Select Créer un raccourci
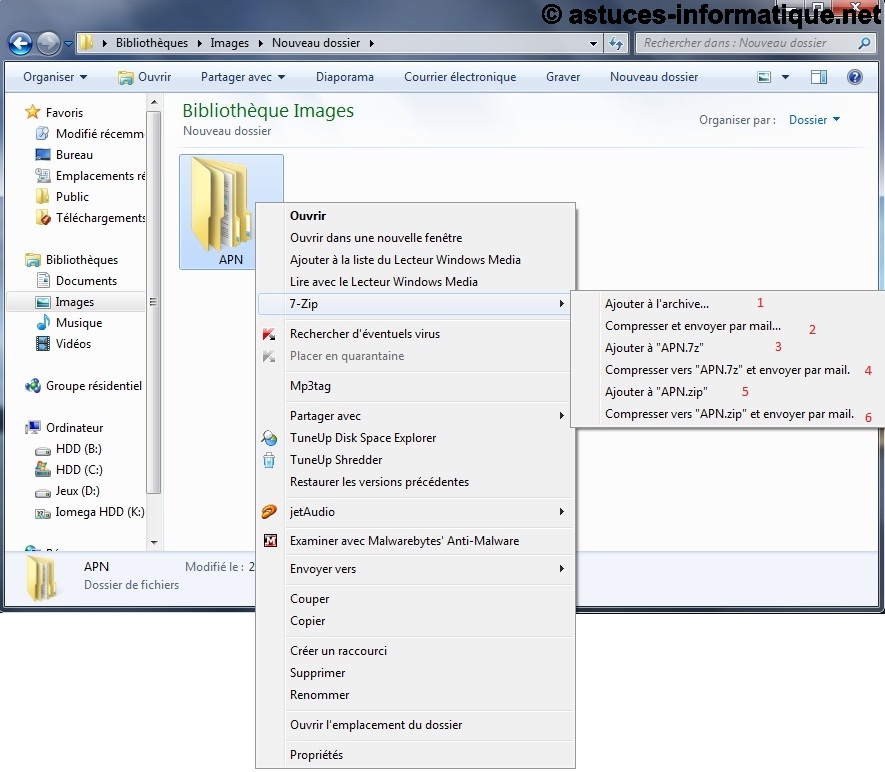885x772 pixels. pos(416,651)
